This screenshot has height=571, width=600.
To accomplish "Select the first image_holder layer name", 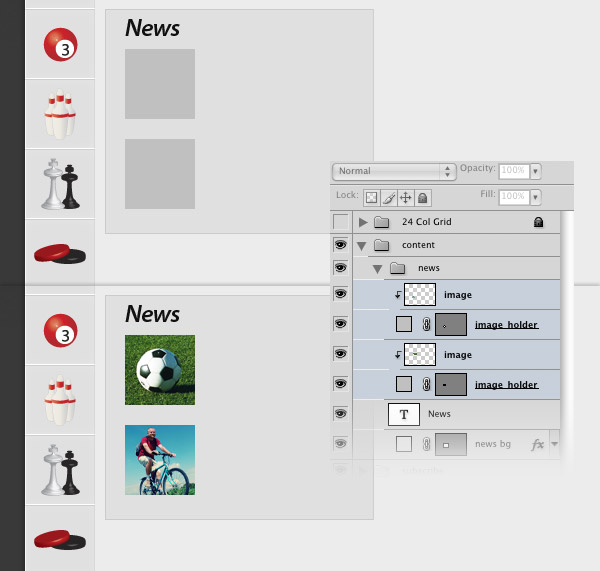I will pyautogui.click(x=506, y=325).
